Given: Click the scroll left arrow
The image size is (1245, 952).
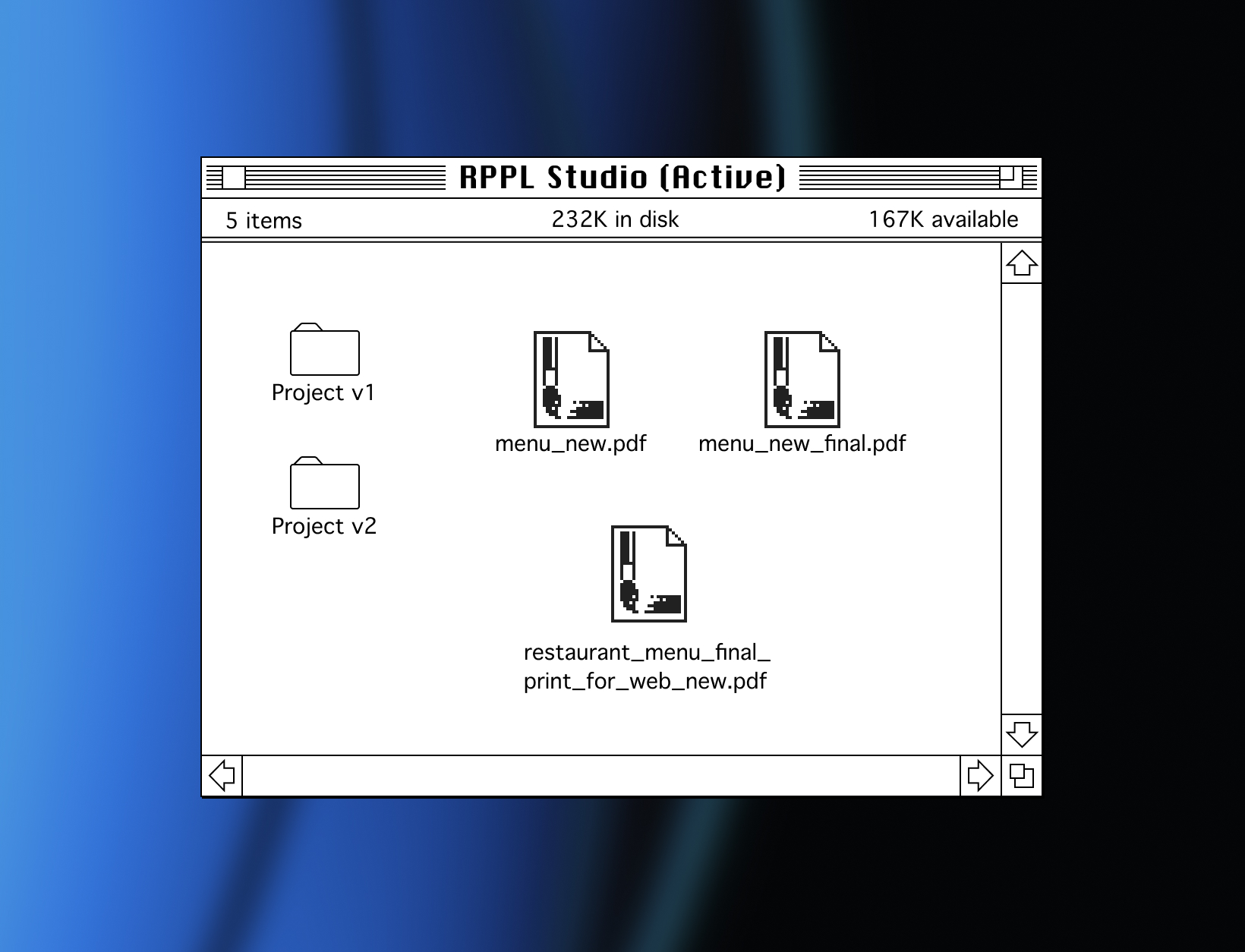Looking at the screenshot, I should (x=222, y=776).
